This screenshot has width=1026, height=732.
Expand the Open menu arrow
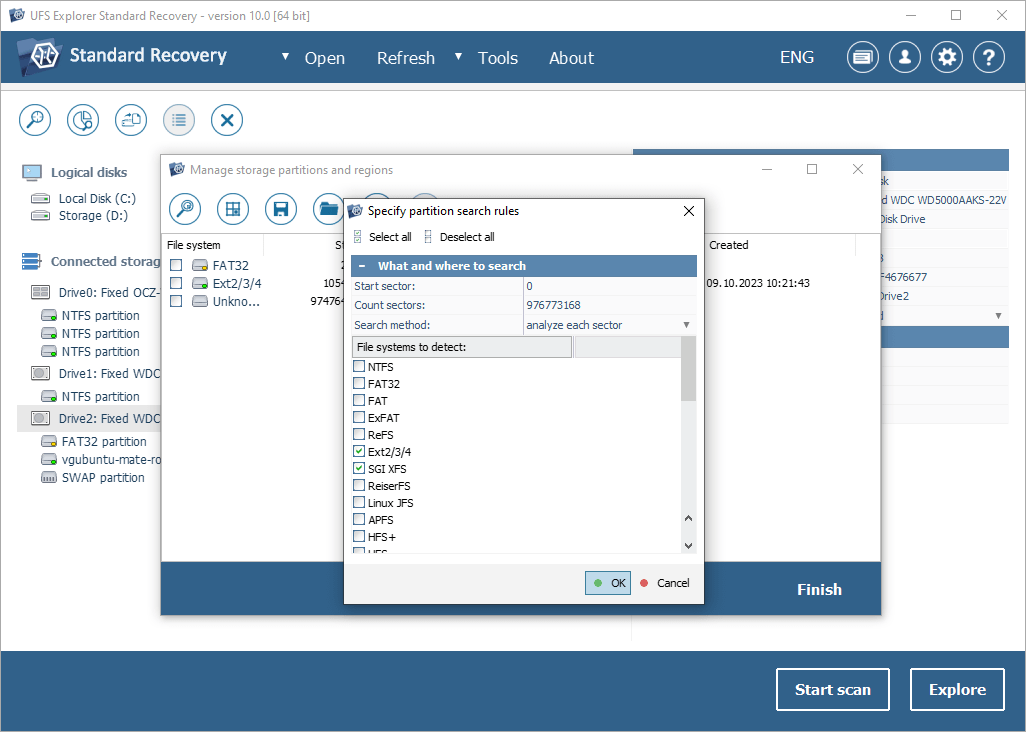(x=285, y=57)
